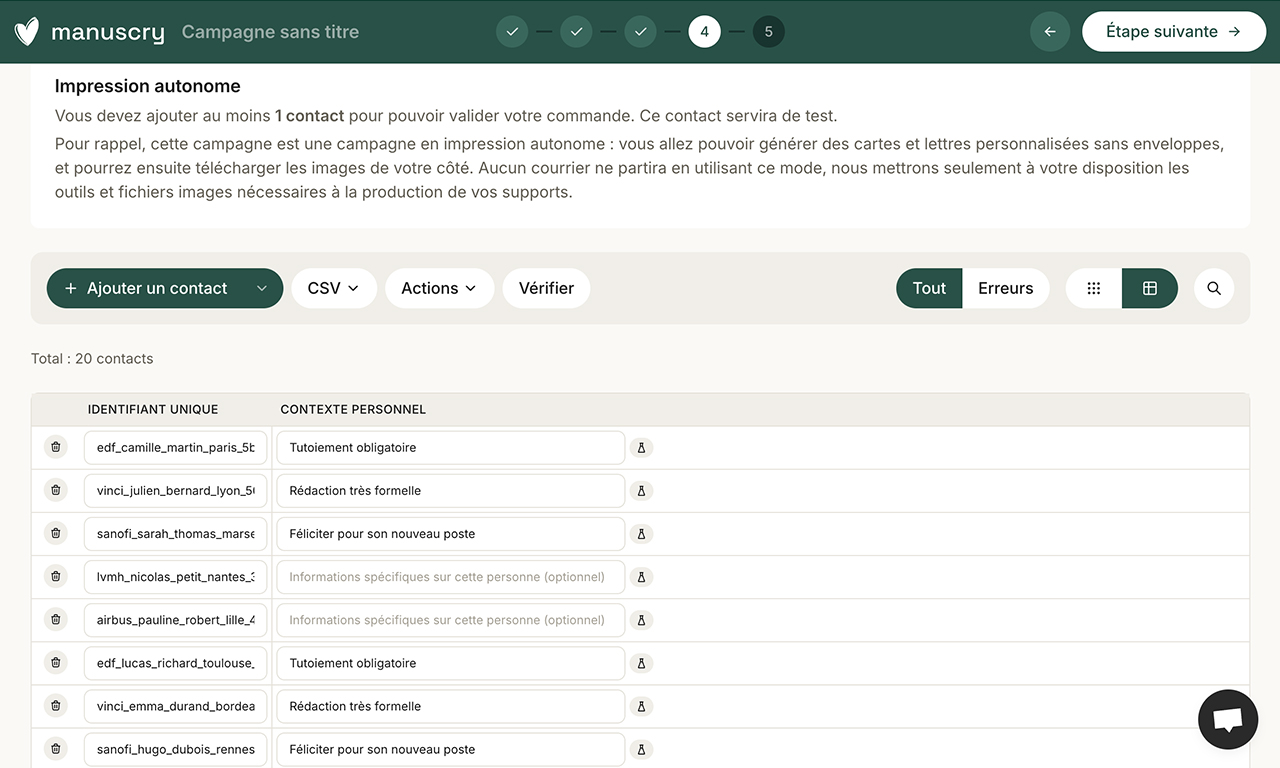The height and width of the screenshot is (768, 1280).
Task: Edit the context field of edf_lucas_richard
Action: pyautogui.click(x=450, y=662)
